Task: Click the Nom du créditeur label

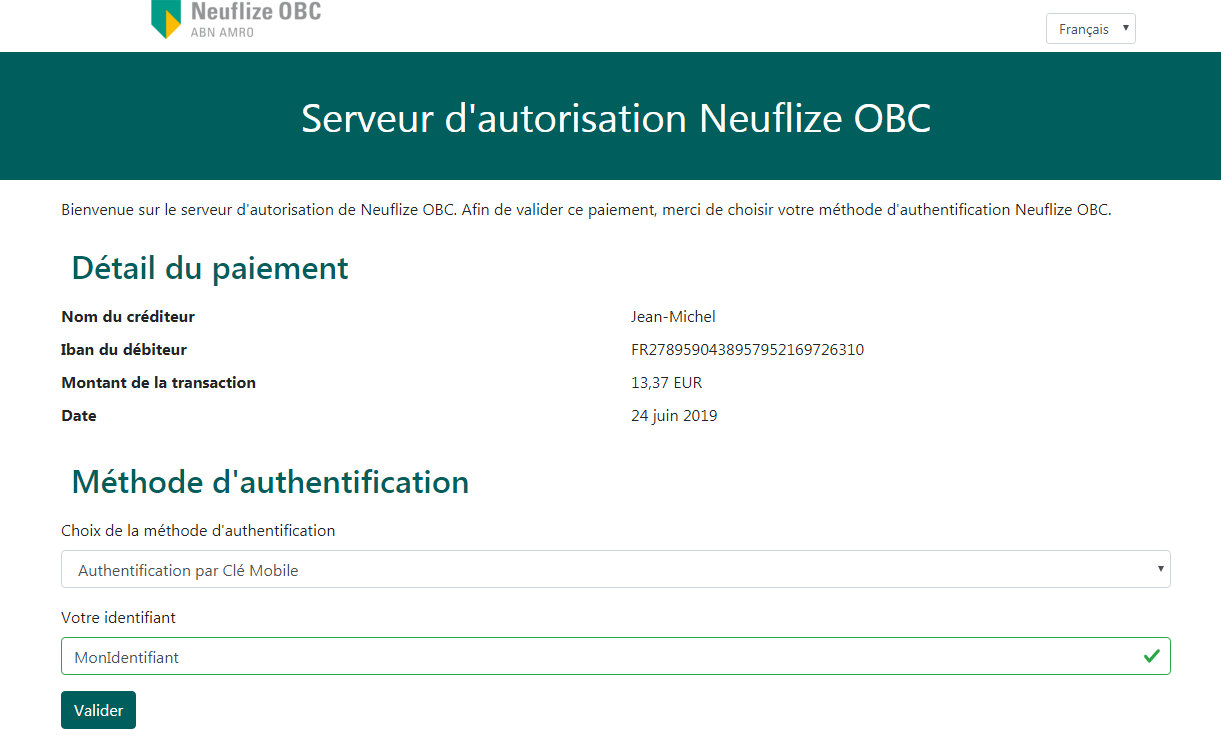Action: click(128, 317)
